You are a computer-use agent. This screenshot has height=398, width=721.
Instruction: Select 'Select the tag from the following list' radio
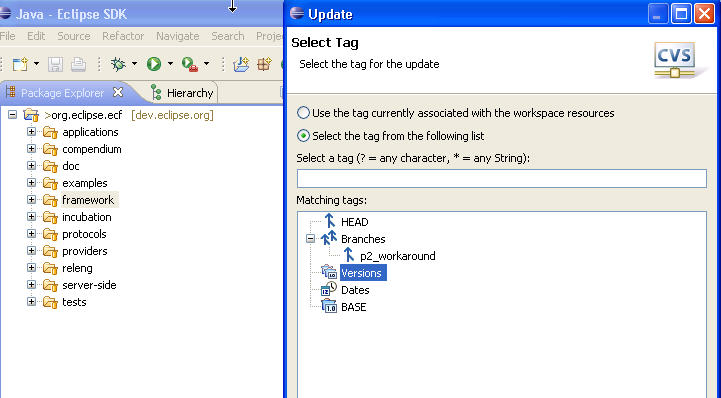coord(303,136)
